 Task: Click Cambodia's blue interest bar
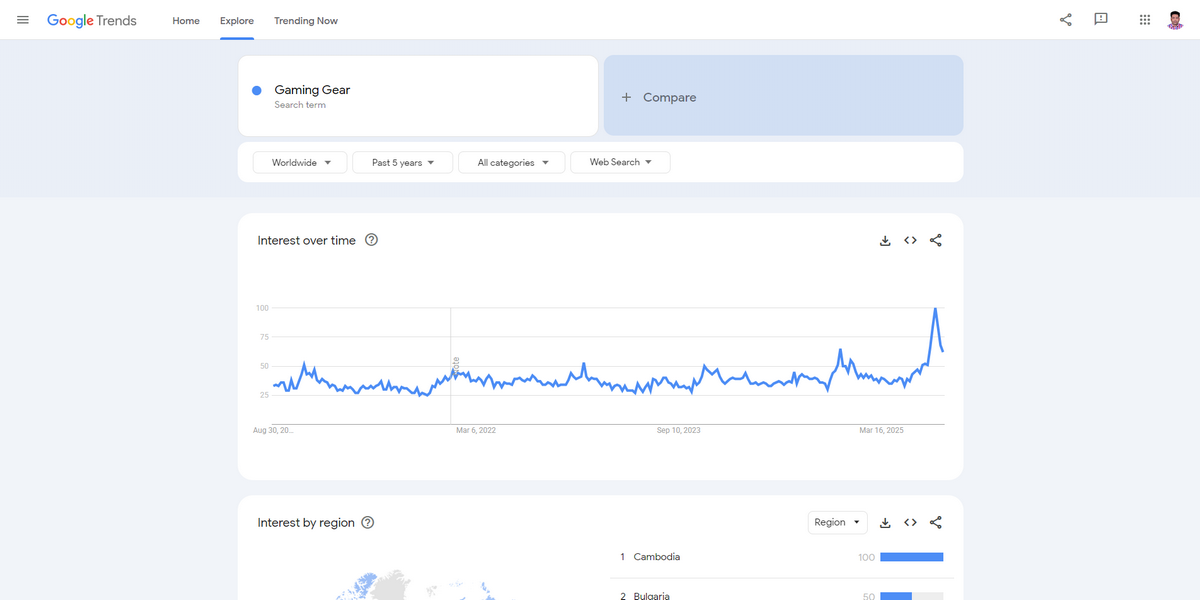[x=912, y=557]
